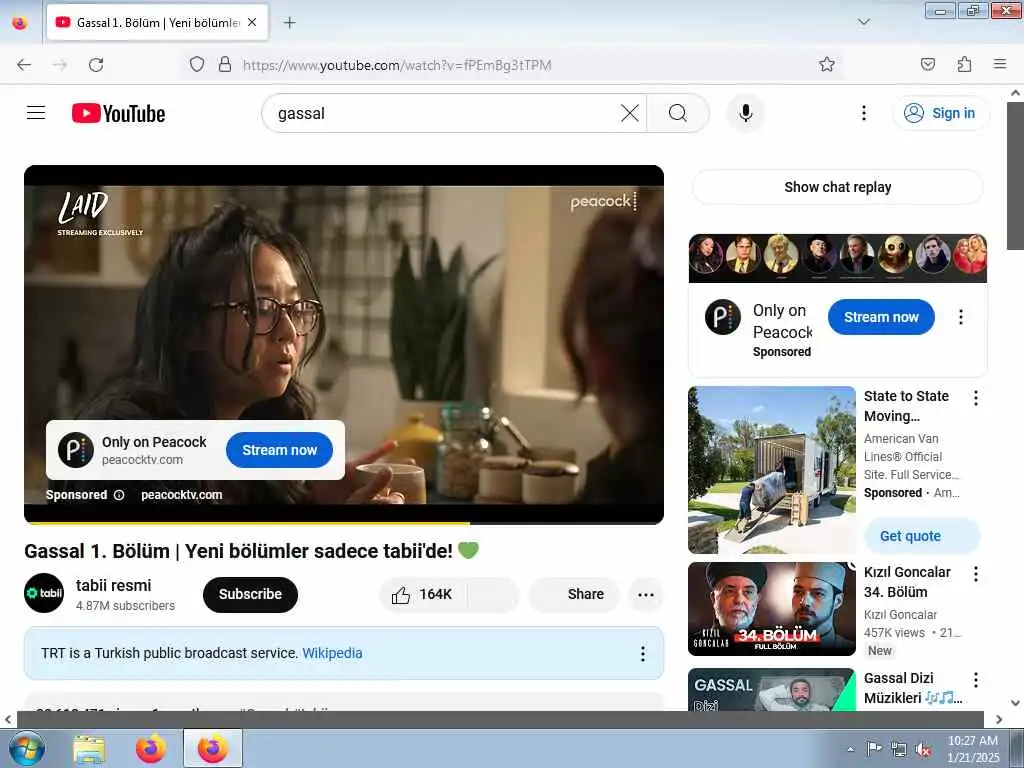Image resolution: width=1024 pixels, height=768 pixels.
Task: Open options for Kızıl Goncalar 34. Bölüm
Action: click(976, 574)
